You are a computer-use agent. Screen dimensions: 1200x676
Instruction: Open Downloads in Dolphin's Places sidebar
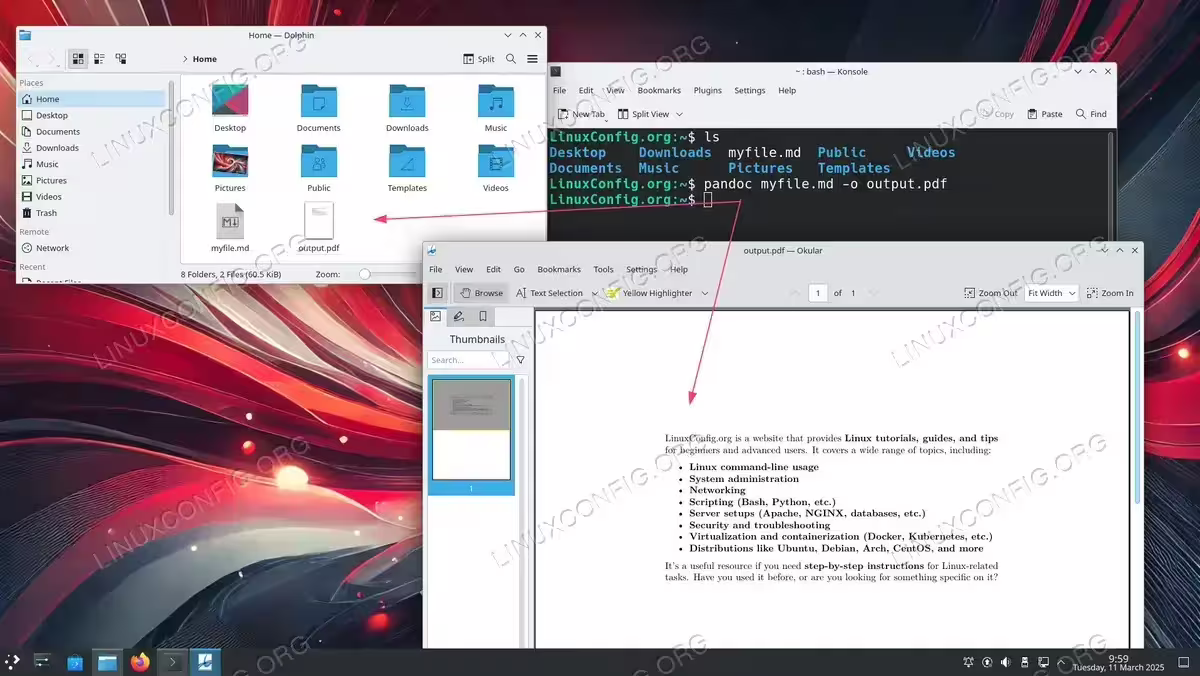(x=92, y=148)
